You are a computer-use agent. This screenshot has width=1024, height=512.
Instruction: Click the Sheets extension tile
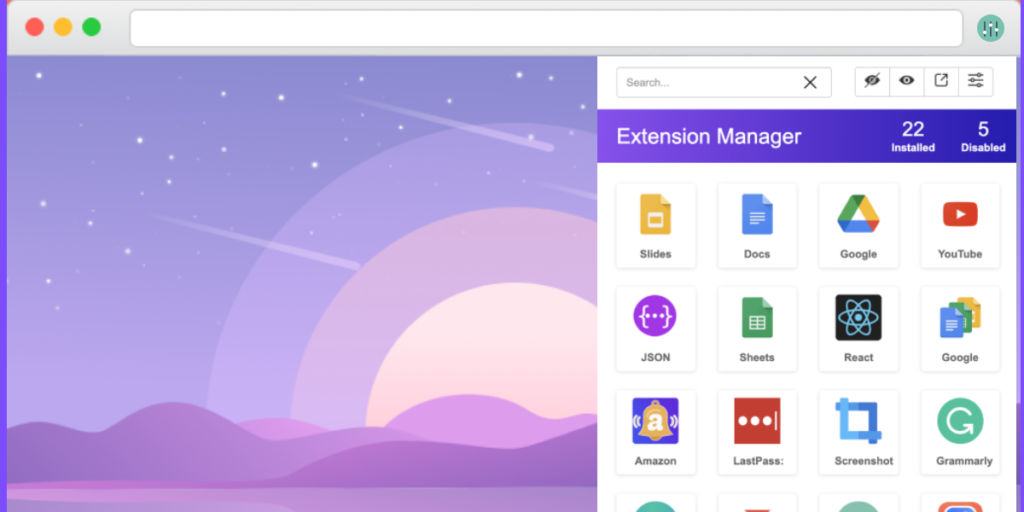(757, 329)
